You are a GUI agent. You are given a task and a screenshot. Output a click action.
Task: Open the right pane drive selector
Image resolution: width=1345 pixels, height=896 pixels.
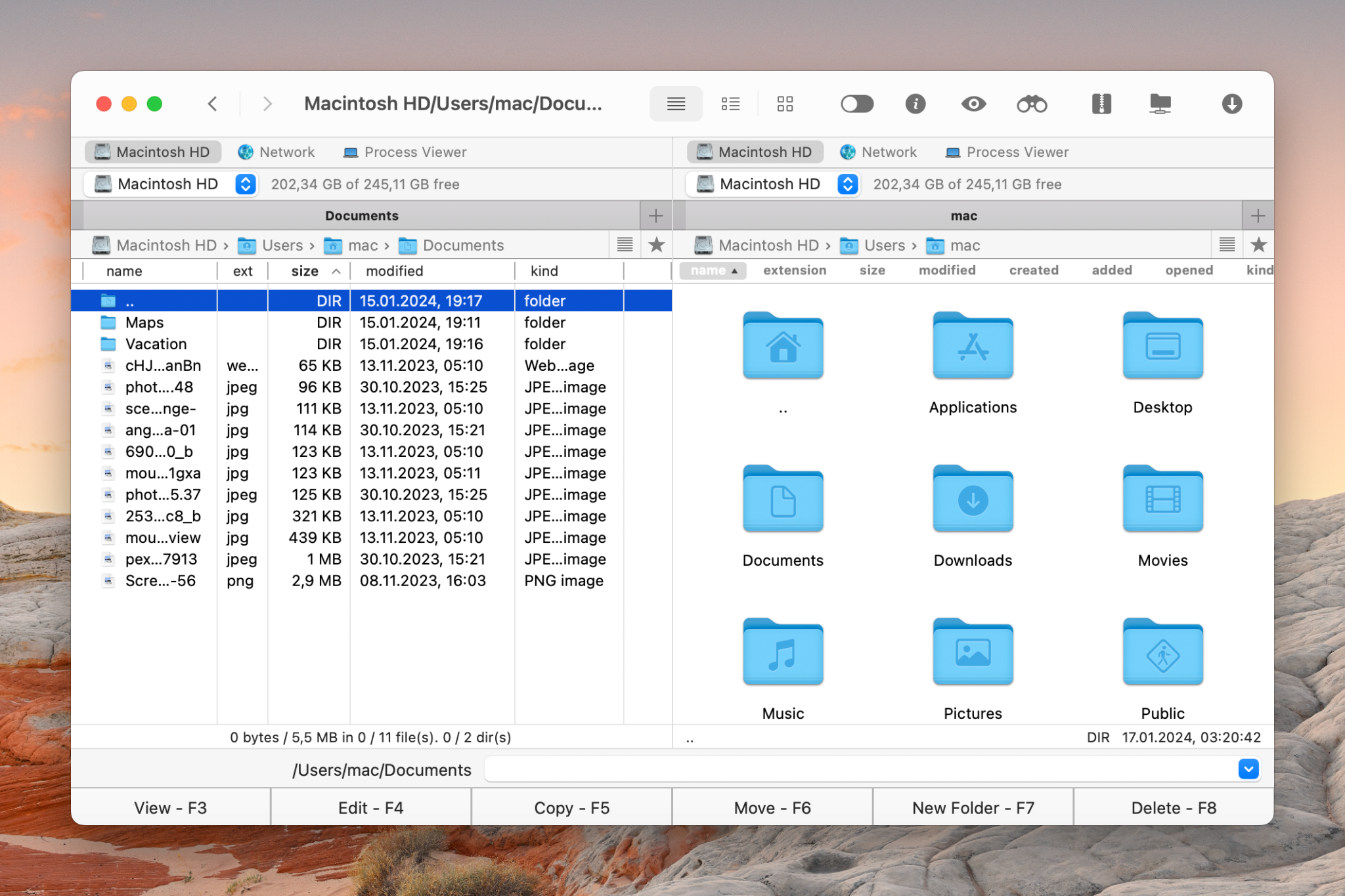point(847,184)
